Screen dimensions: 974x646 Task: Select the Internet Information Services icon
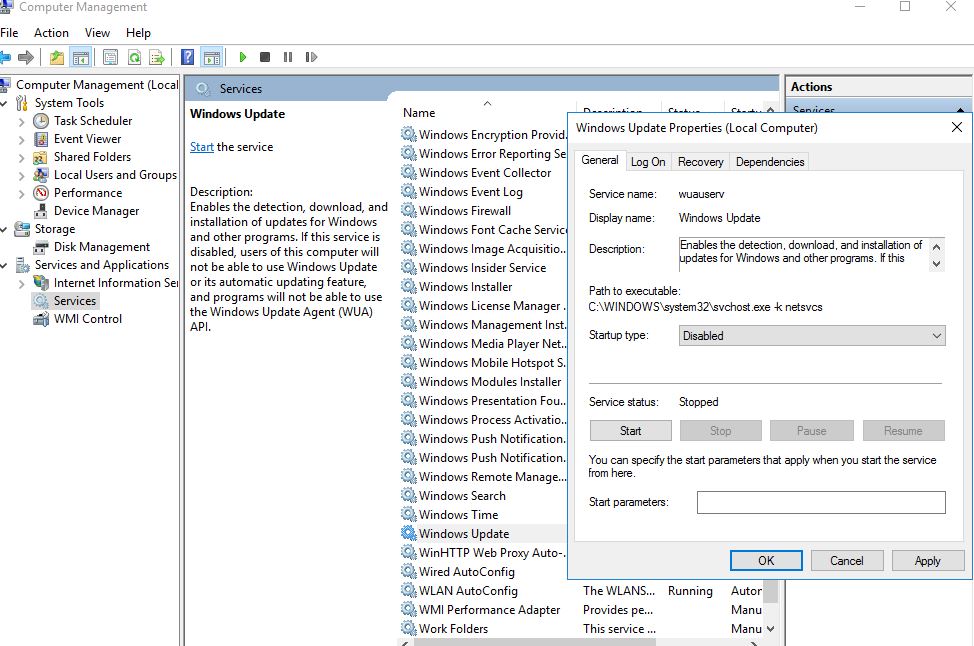(x=41, y=283)
